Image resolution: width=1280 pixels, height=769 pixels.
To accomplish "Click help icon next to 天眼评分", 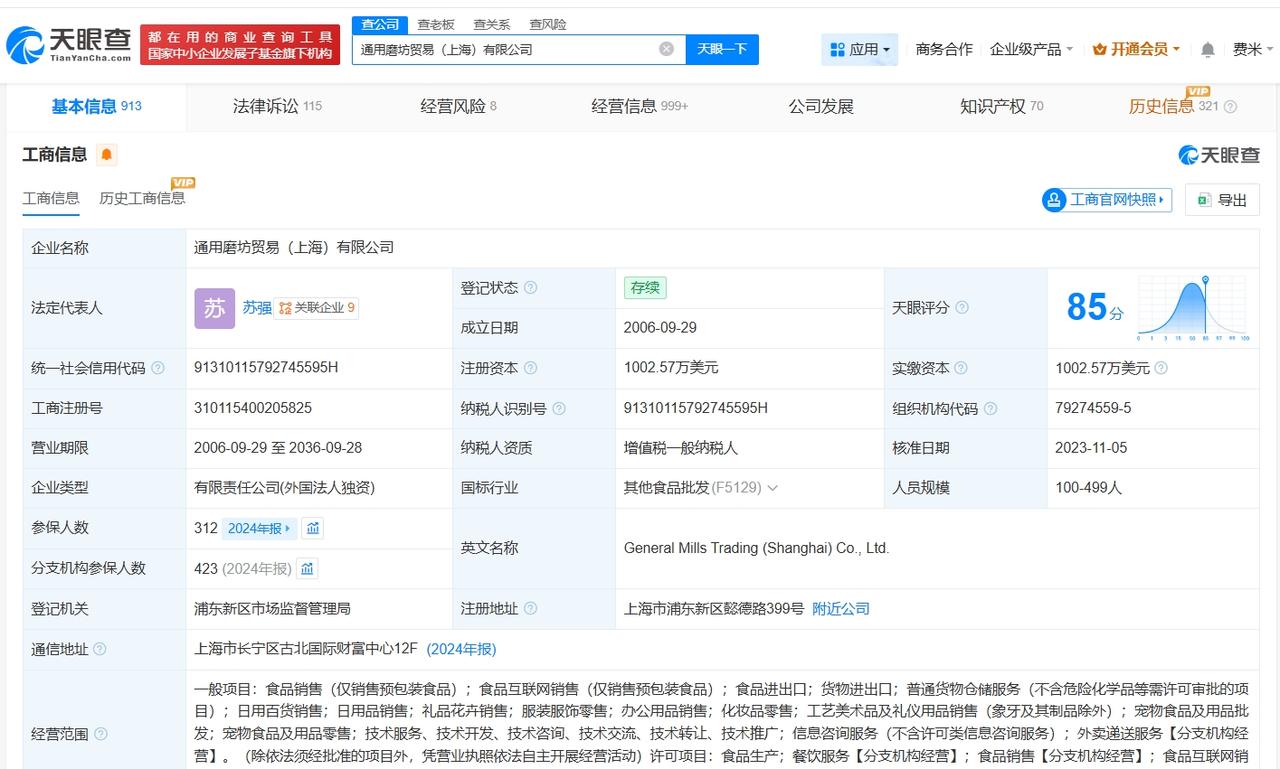I will 961,308.
